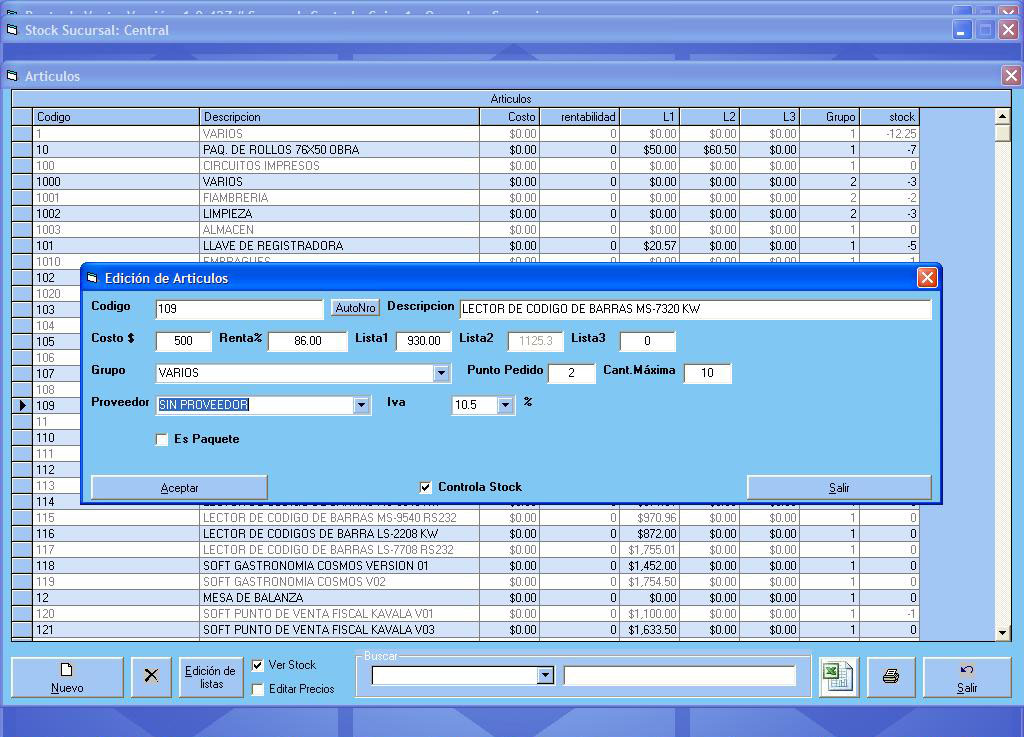Click the delete X button in bottom toolbar
The width and height of the screenshot is (1024, 737).
point(151,677)
